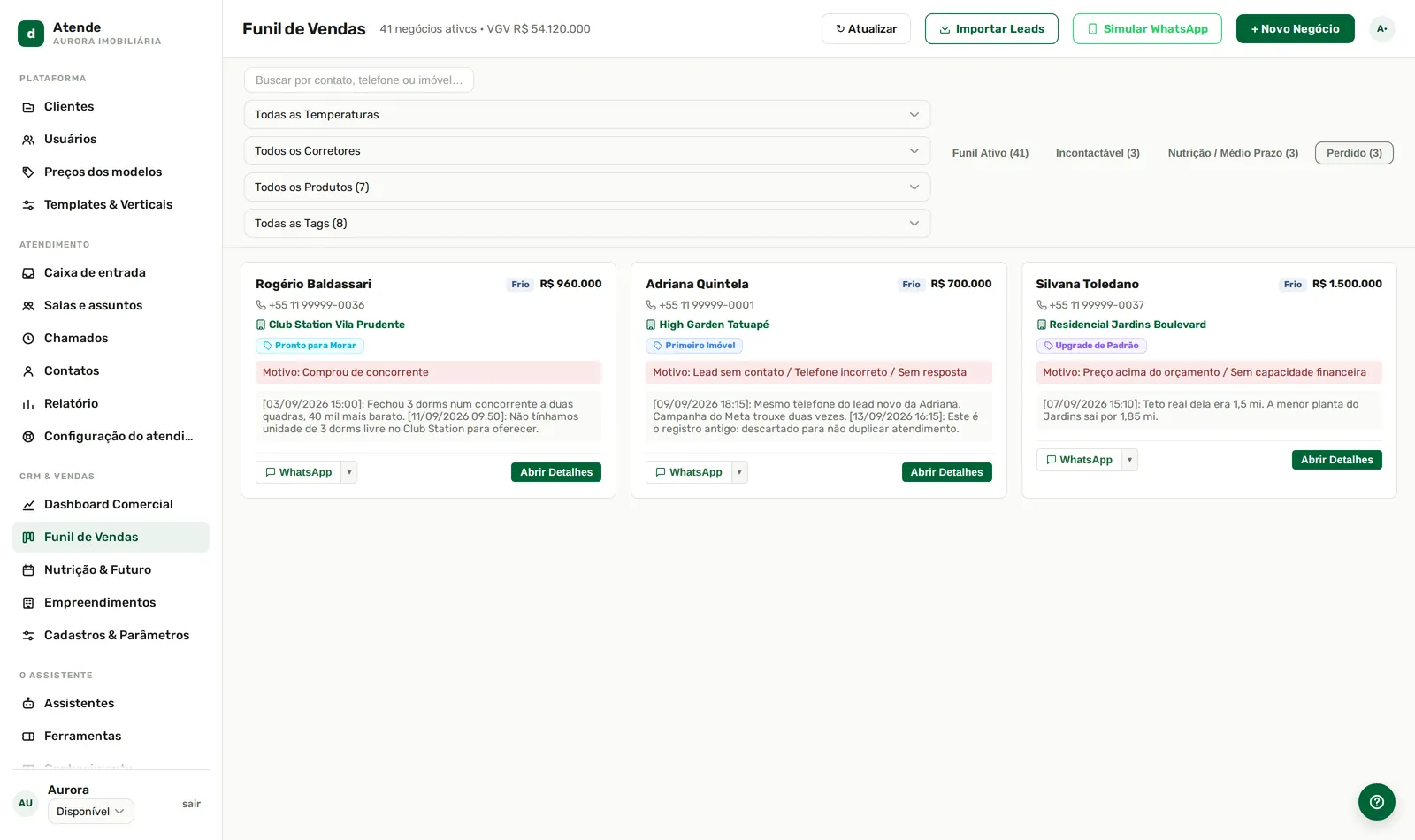Expand the WhatsApp options arrow for Adriana Quintela

740,472
